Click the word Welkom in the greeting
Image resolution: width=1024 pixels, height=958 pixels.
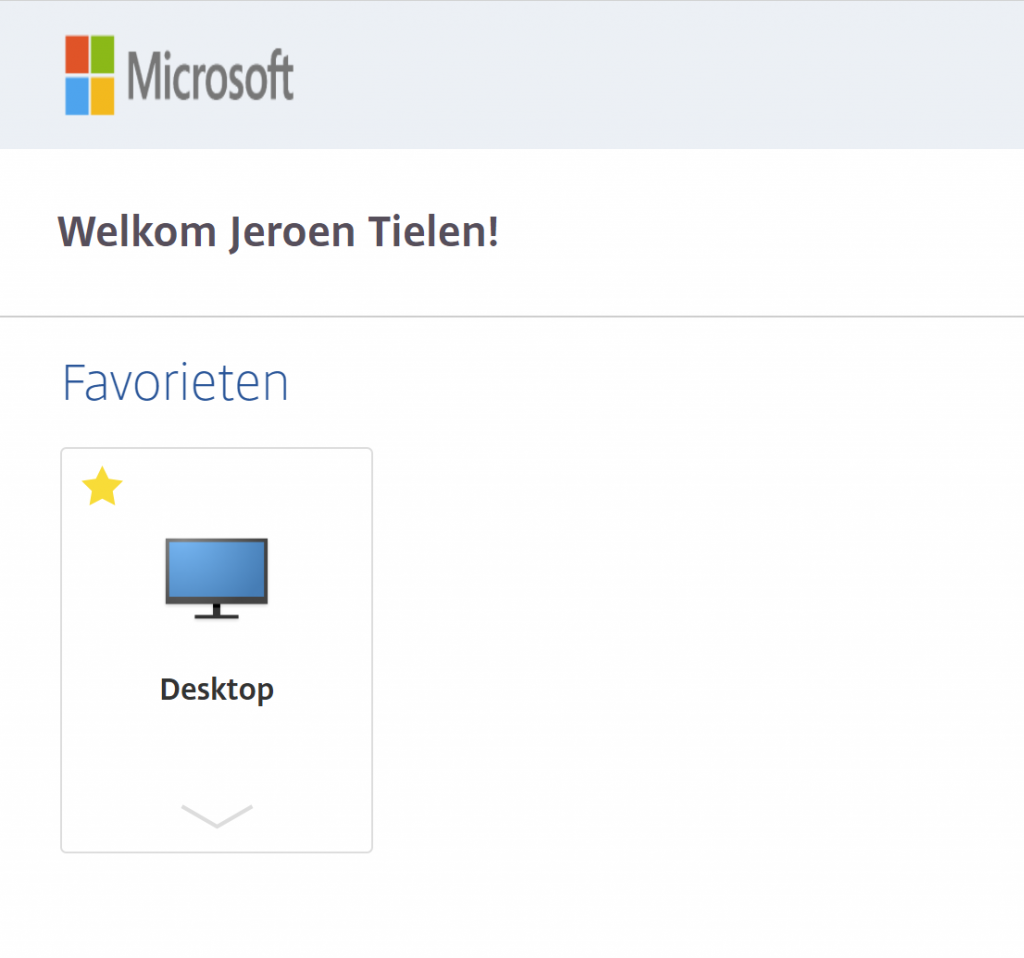point(137,231)
